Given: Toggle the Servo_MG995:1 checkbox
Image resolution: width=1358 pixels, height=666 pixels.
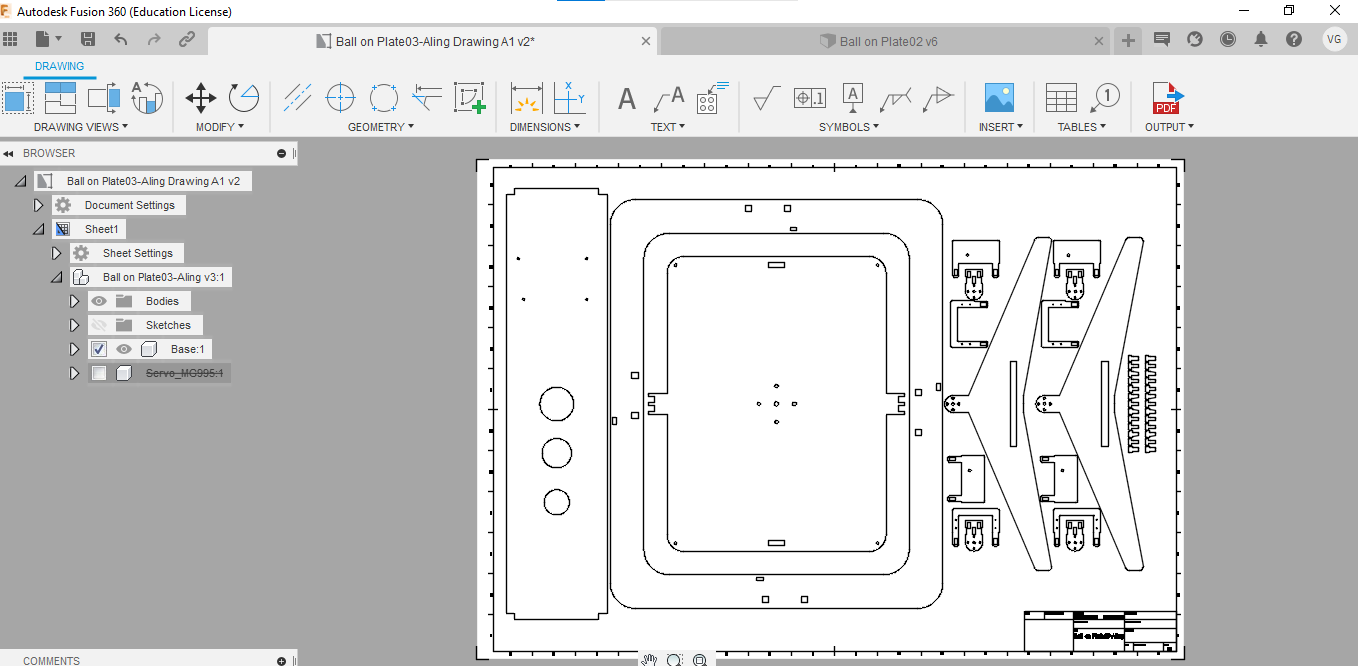Looking at the screenshot, I should click(x=99, y=373).
